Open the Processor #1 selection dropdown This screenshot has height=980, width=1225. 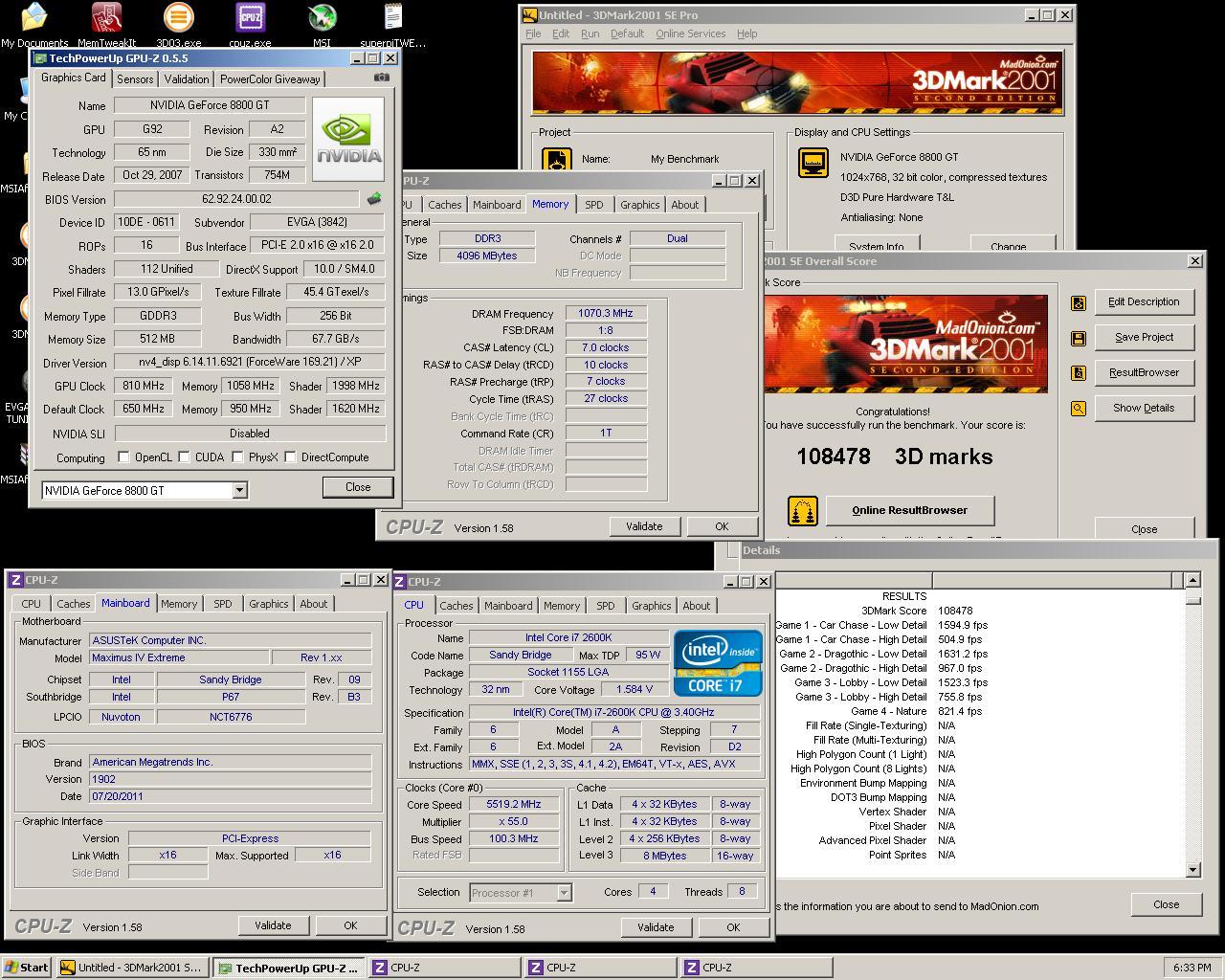coord(565,892)
